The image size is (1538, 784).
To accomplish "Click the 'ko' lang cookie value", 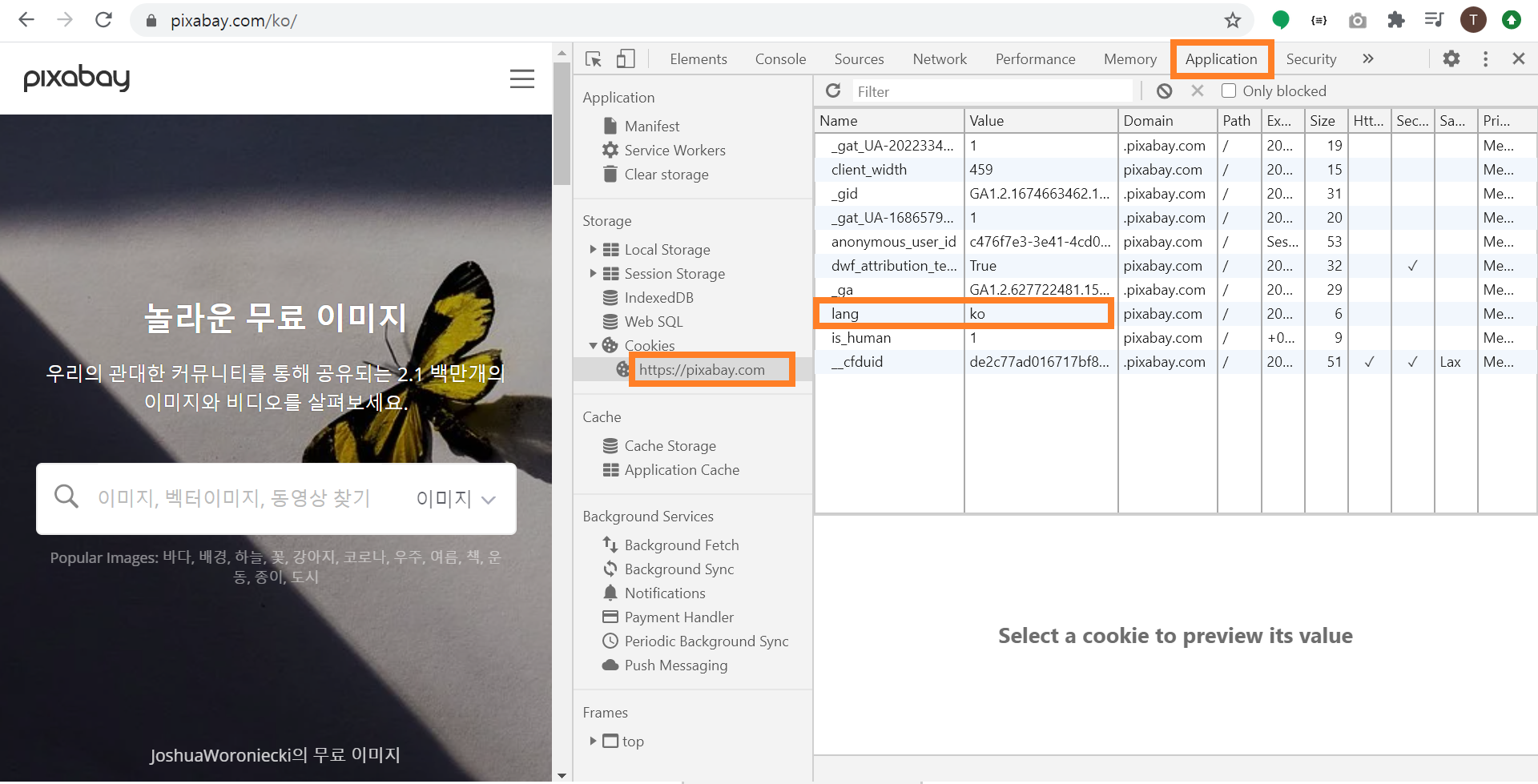I will [976, 313].
